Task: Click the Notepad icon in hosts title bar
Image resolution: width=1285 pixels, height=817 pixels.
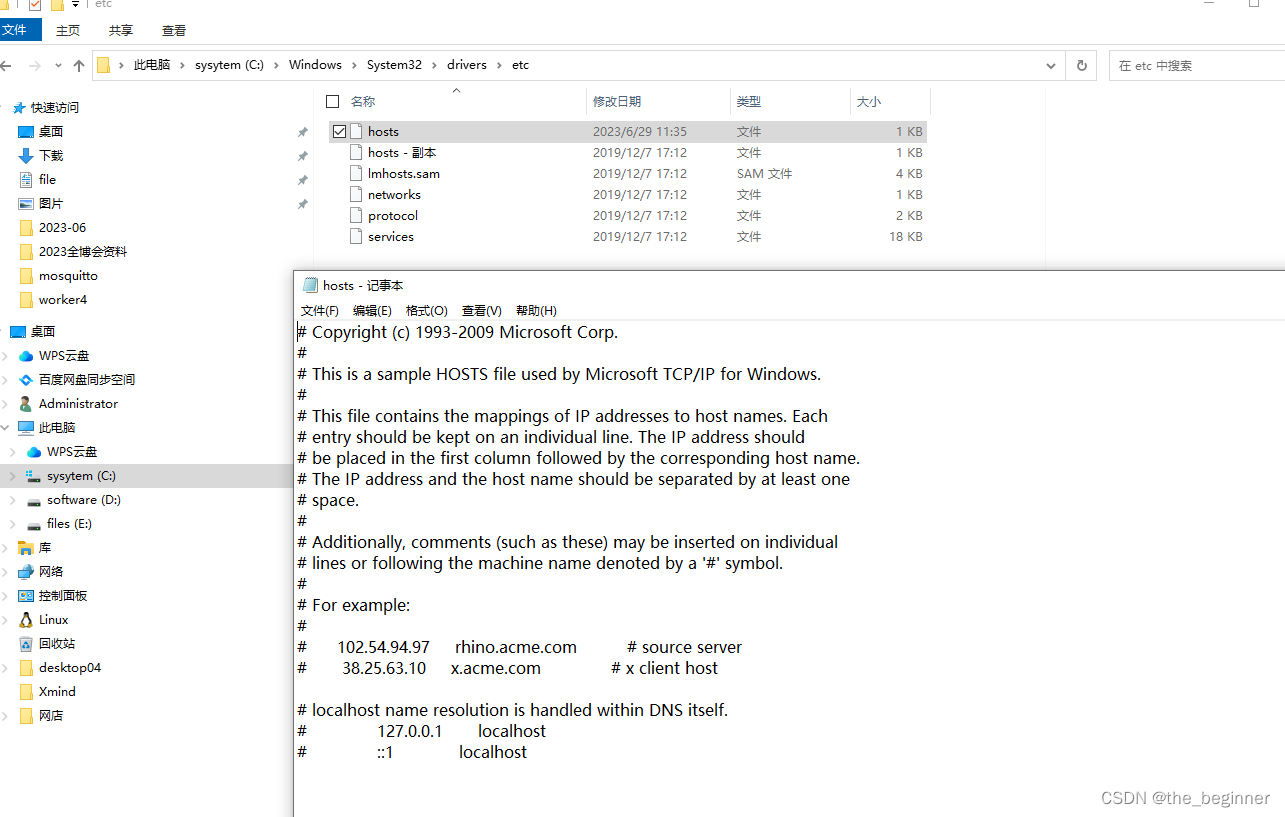Action: click(310, 285)
